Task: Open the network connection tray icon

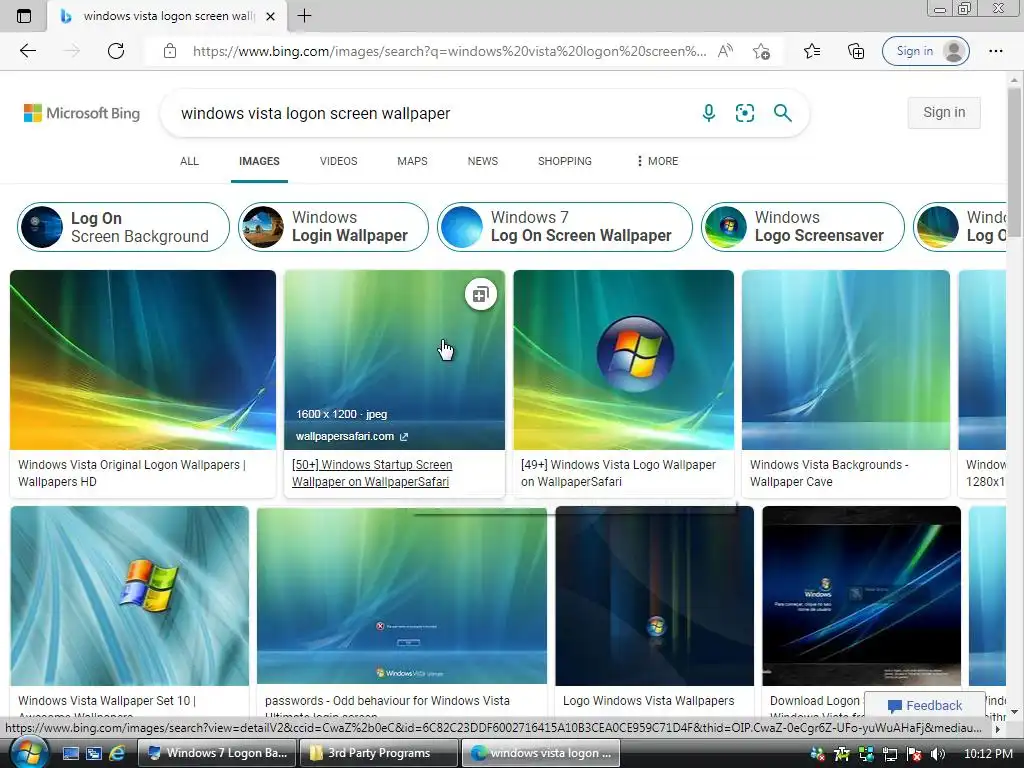Action: [x=889, y=754]
